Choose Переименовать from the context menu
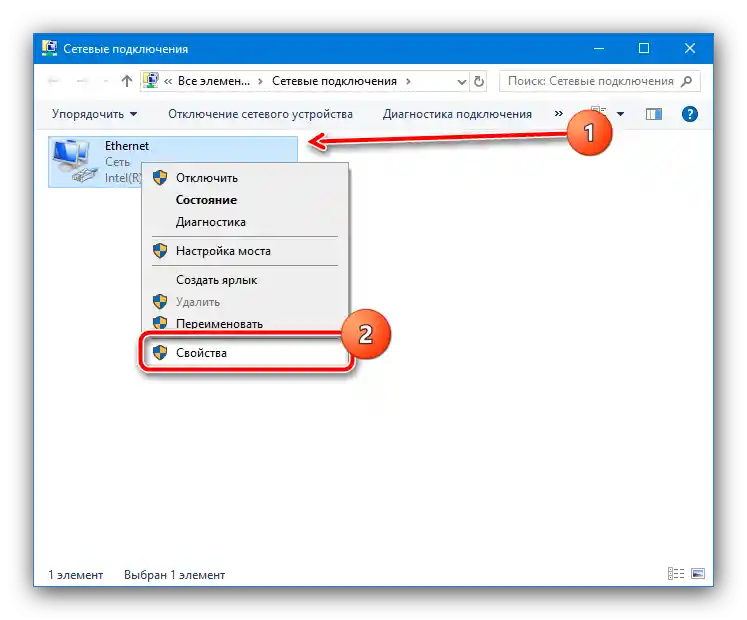 click(245, 324)
